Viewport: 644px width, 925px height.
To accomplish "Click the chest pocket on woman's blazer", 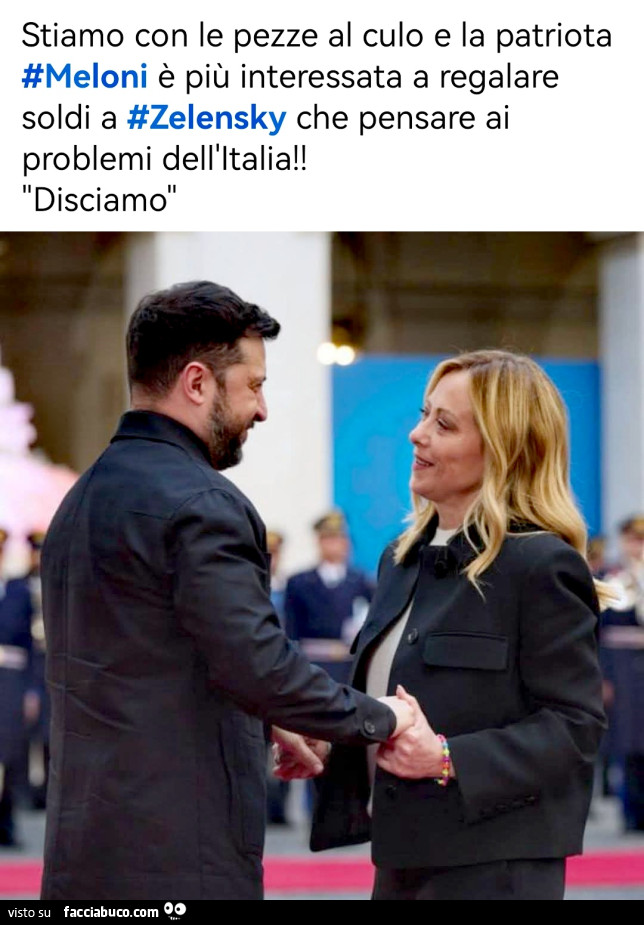I will (465, 650).
